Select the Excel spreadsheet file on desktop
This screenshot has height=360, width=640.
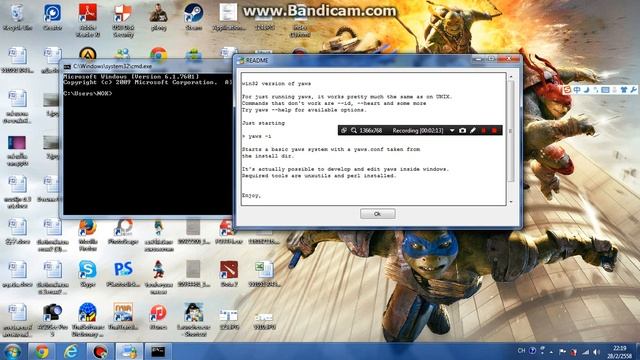point(264,274)
